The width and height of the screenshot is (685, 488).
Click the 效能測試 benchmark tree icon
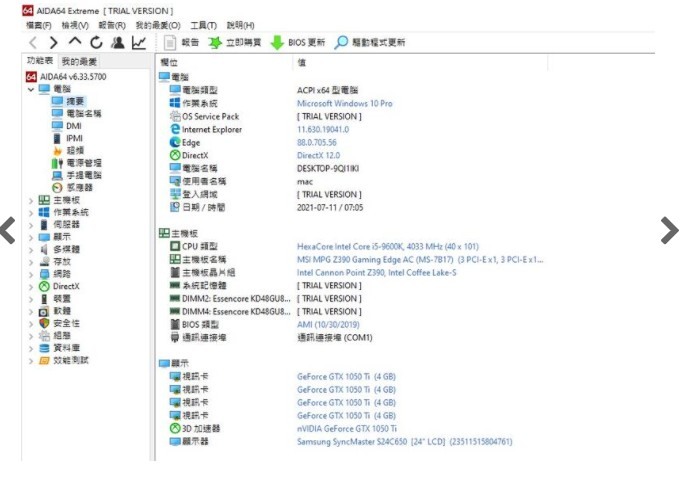pos(44,360)
